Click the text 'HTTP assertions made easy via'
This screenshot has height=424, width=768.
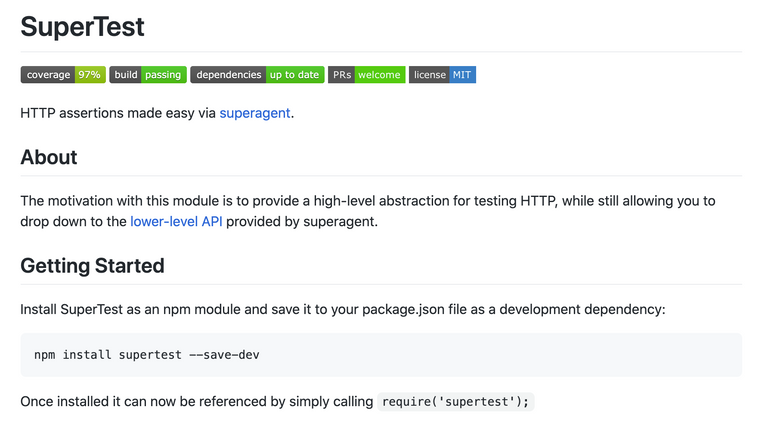118,113
